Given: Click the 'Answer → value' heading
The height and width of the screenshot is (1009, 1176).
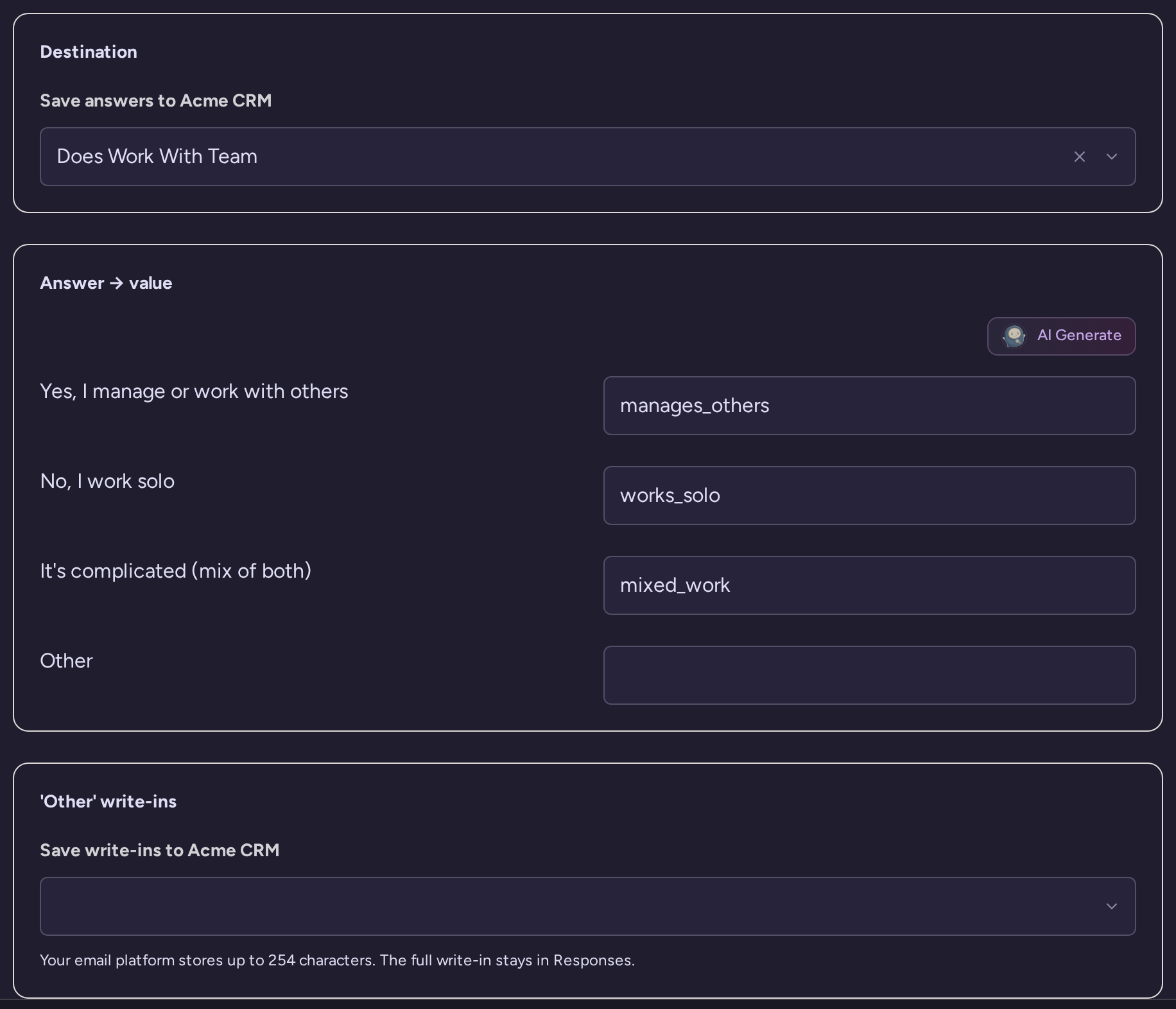Looking at the screenshot, I should point(106,283).
